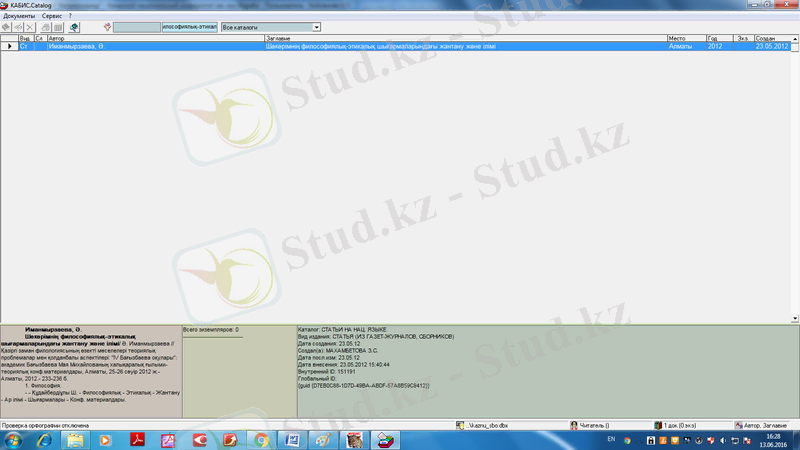Click the Каталог: СТАТЬИ НА НАЦ. ЯЗЫКЕ line

pos(342,330)
